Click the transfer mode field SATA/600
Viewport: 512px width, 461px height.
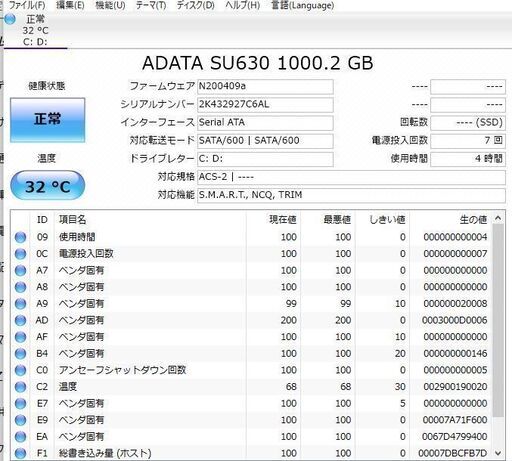[x=265, y=141]
